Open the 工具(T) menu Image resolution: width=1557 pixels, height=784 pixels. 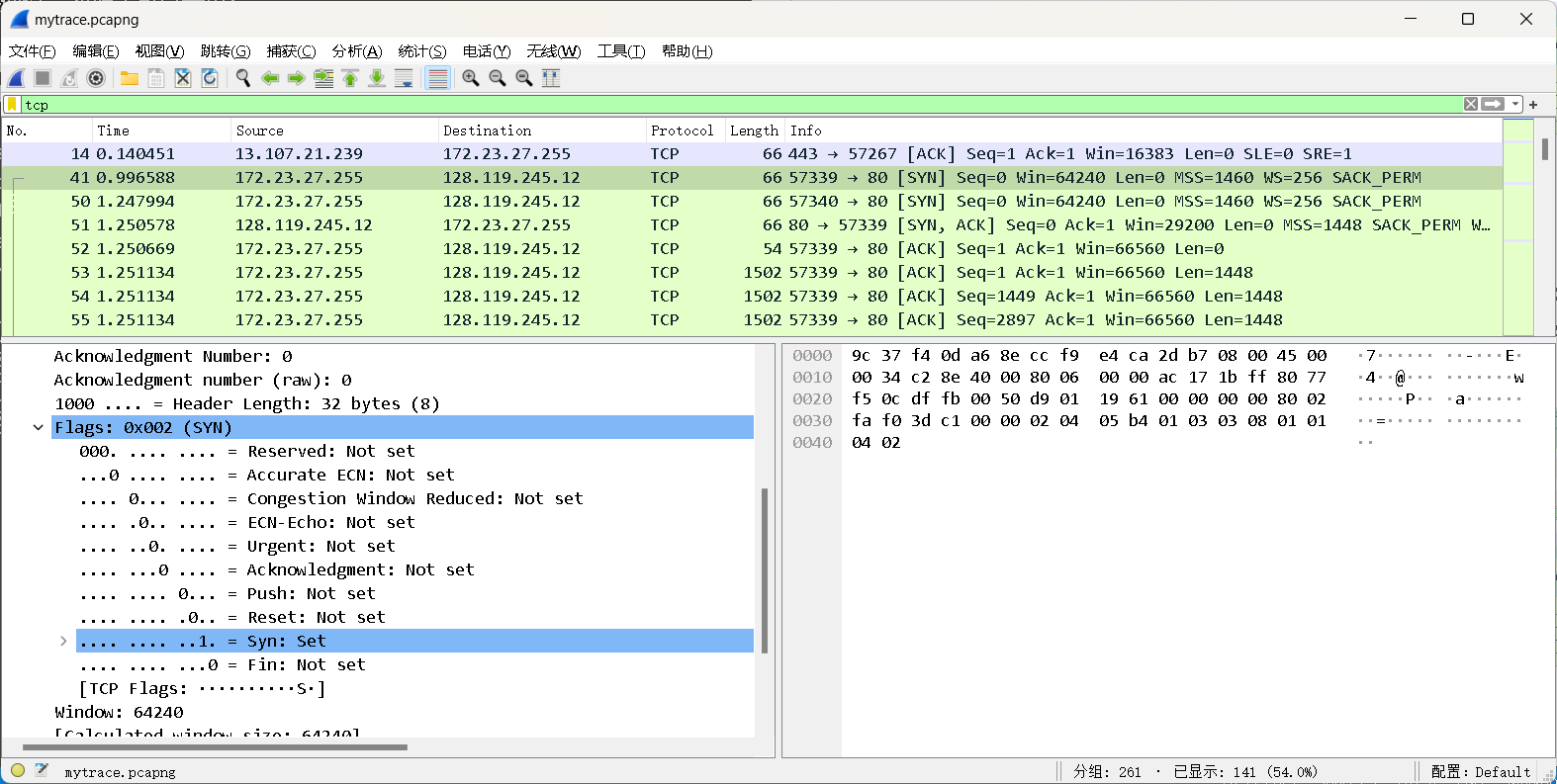point(620,51)
